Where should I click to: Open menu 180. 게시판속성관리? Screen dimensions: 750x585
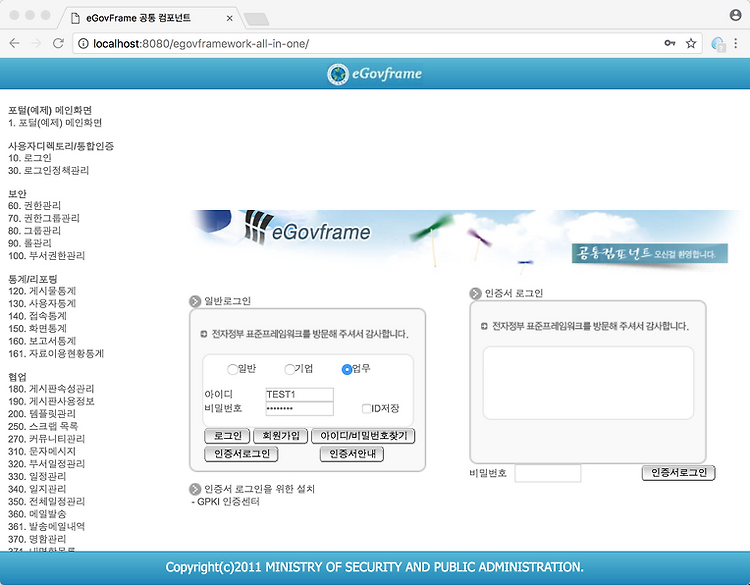click(x=51, y=389)
